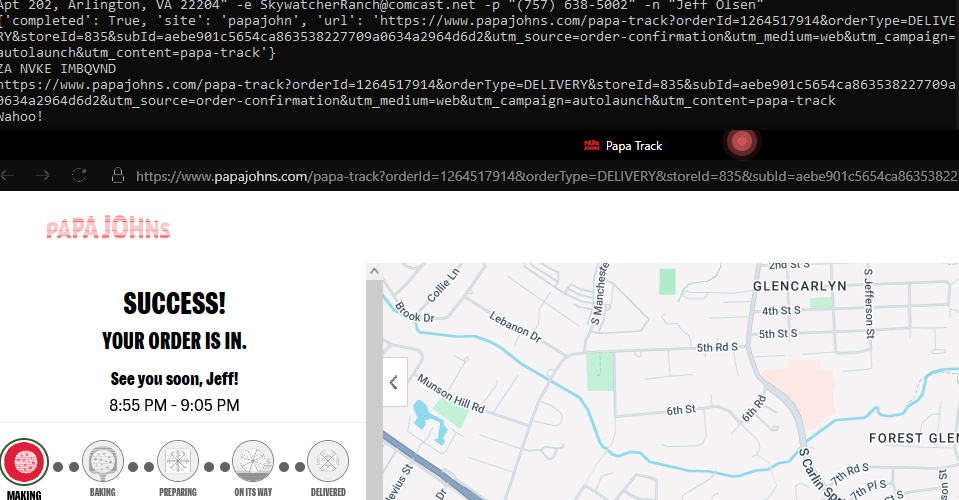Click the Forest Glen label on the map
The height and width of the screenshot is (500, 959).
(x=912, y=438)
